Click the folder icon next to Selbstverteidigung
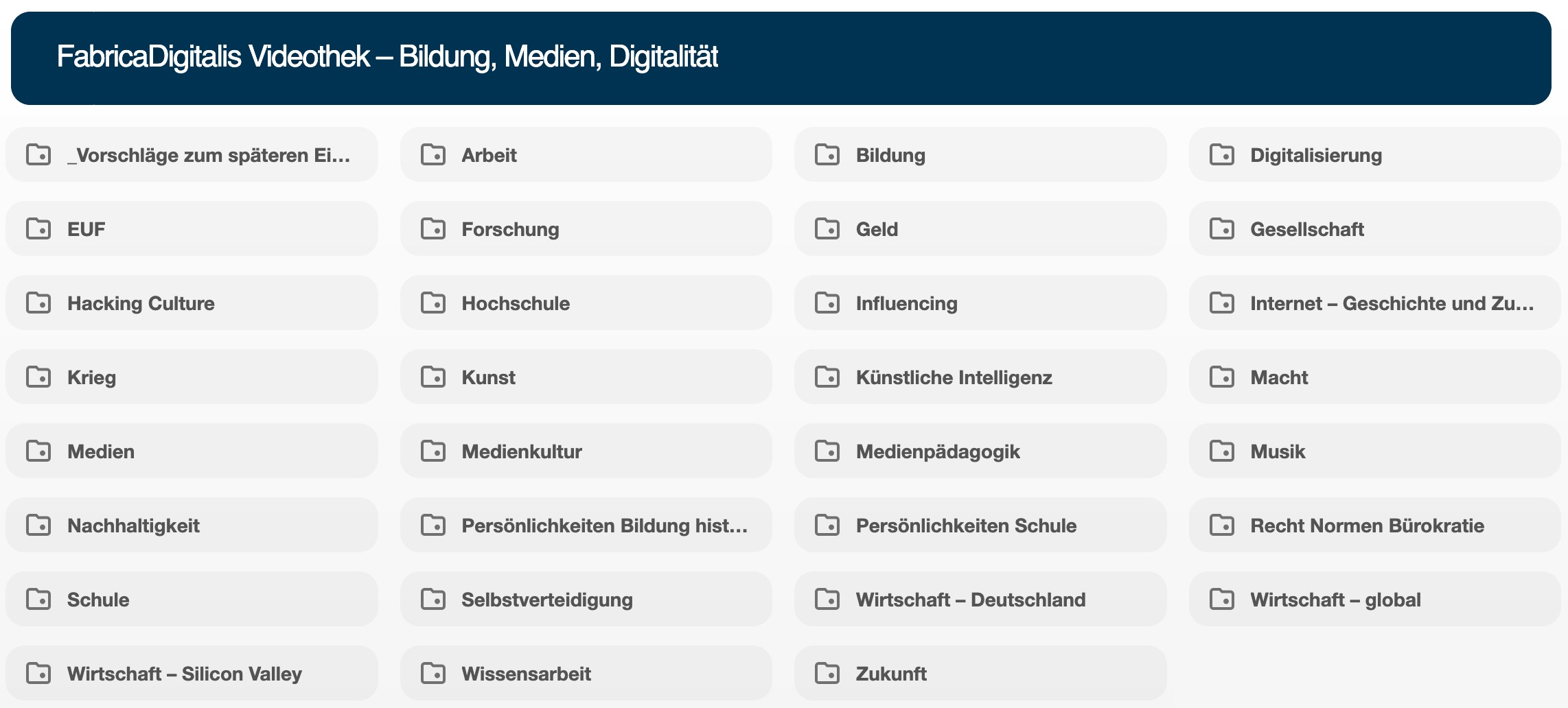The image size is (1568, 708). click(433, 599)
